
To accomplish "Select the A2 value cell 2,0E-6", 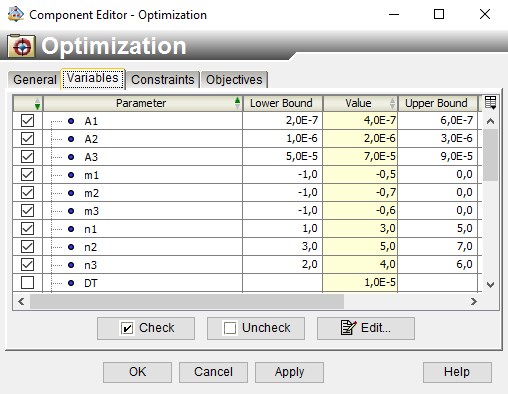I will (360, 138).
